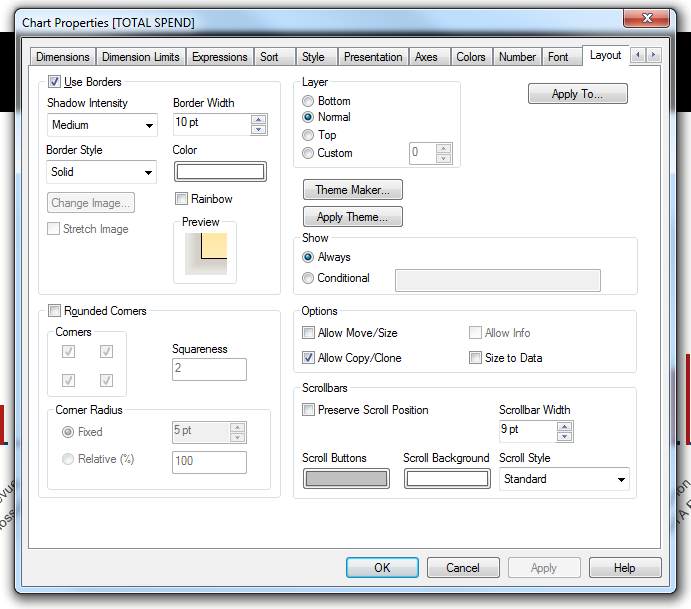Screen dimensions: 691x609
Task: Enable the Rainbow border checkbox
Action: [181, 199]
